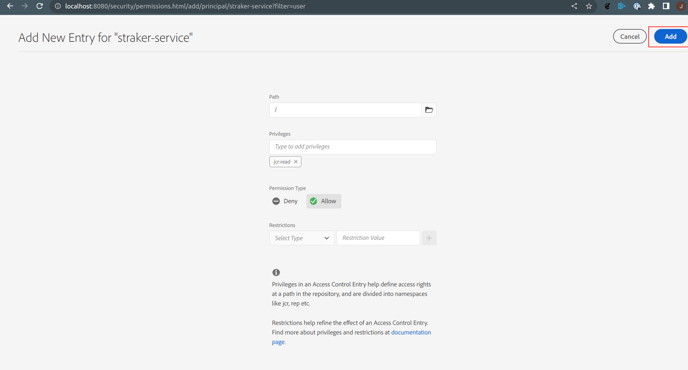This screenshot has width=688, height=370.
Task: Open the documentation page link
Action: pyautogui.click(x=351, y=337)
